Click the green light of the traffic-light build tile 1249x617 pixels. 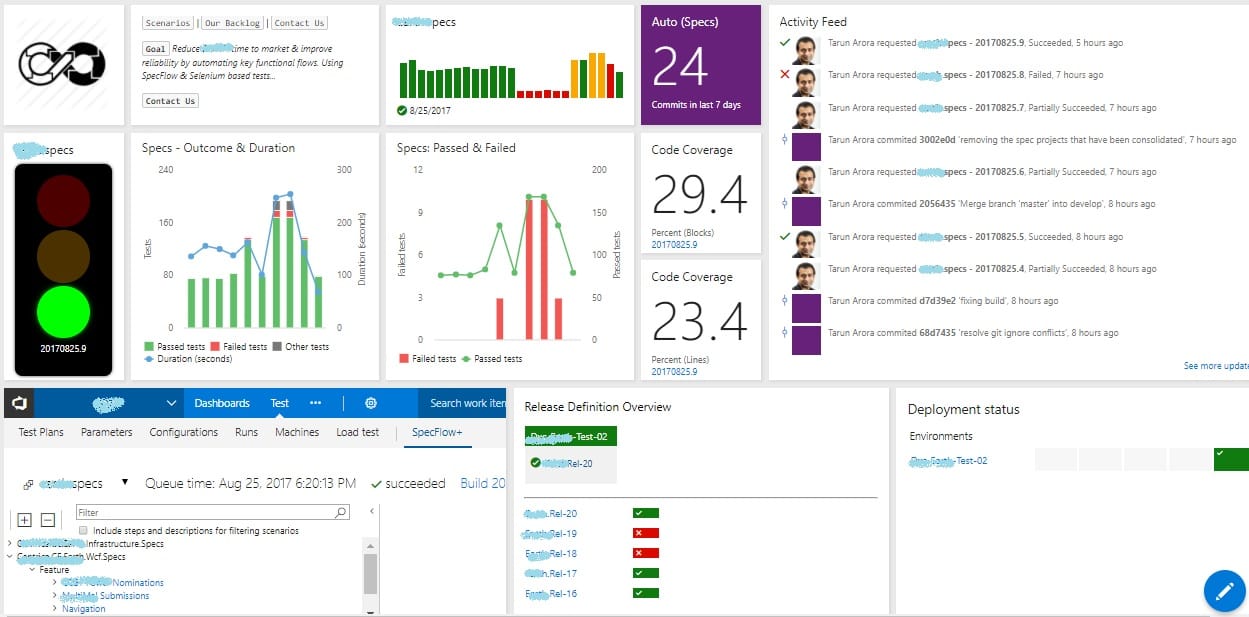point(63,311)
